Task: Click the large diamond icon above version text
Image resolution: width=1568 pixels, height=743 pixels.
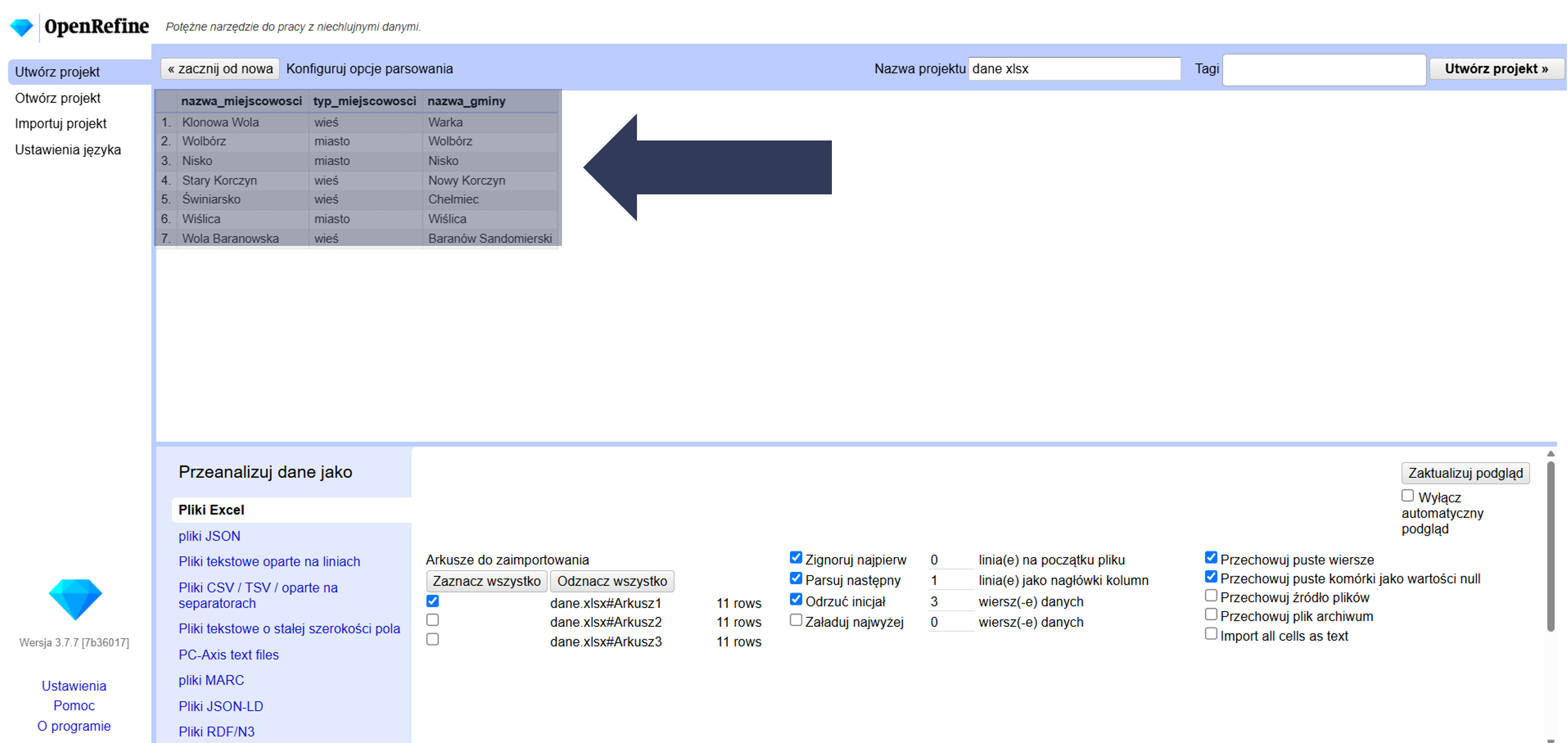Action: (x=75, y=599)
